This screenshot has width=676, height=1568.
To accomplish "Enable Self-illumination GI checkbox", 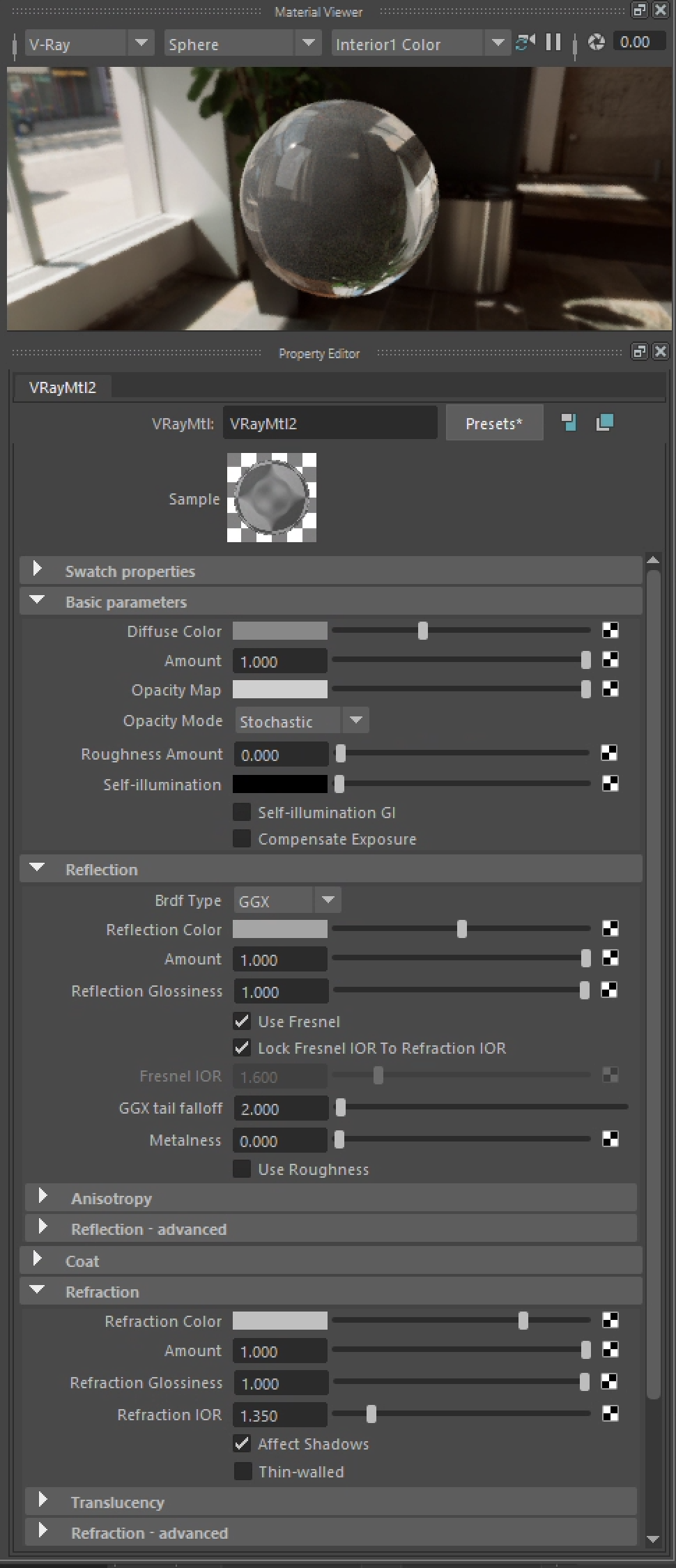I will coord(242,812).
